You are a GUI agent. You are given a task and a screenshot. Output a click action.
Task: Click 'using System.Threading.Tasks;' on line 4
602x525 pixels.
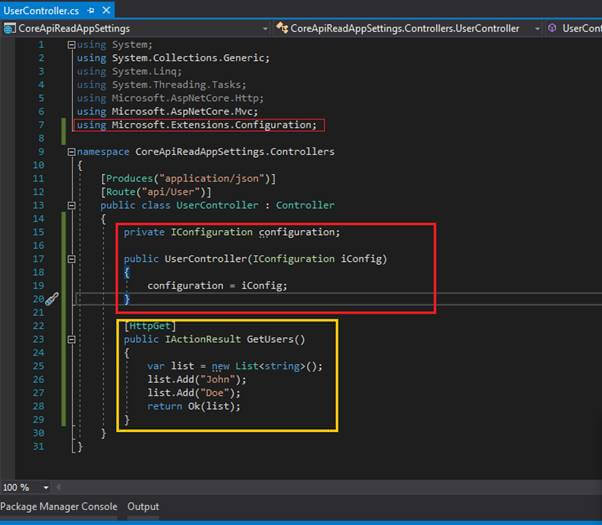point(161,85)
